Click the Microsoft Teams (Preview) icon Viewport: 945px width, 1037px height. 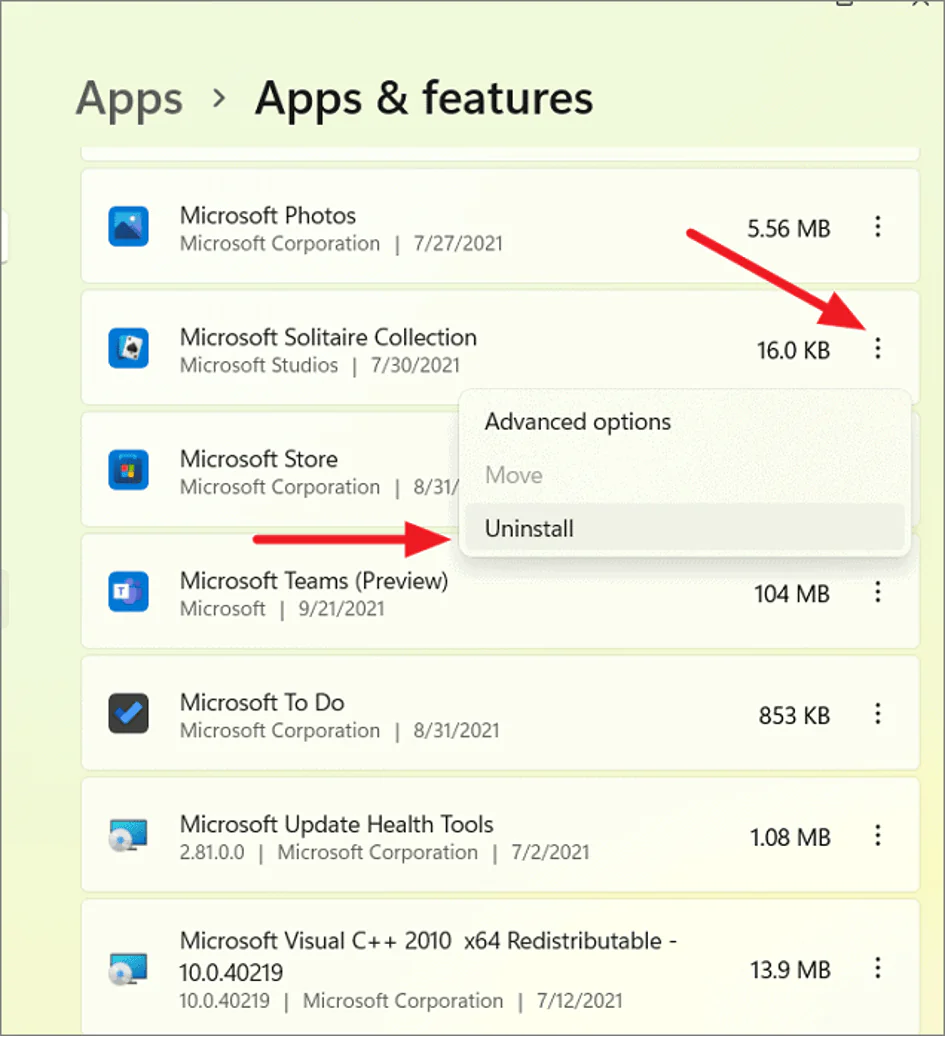click(128, 592)
